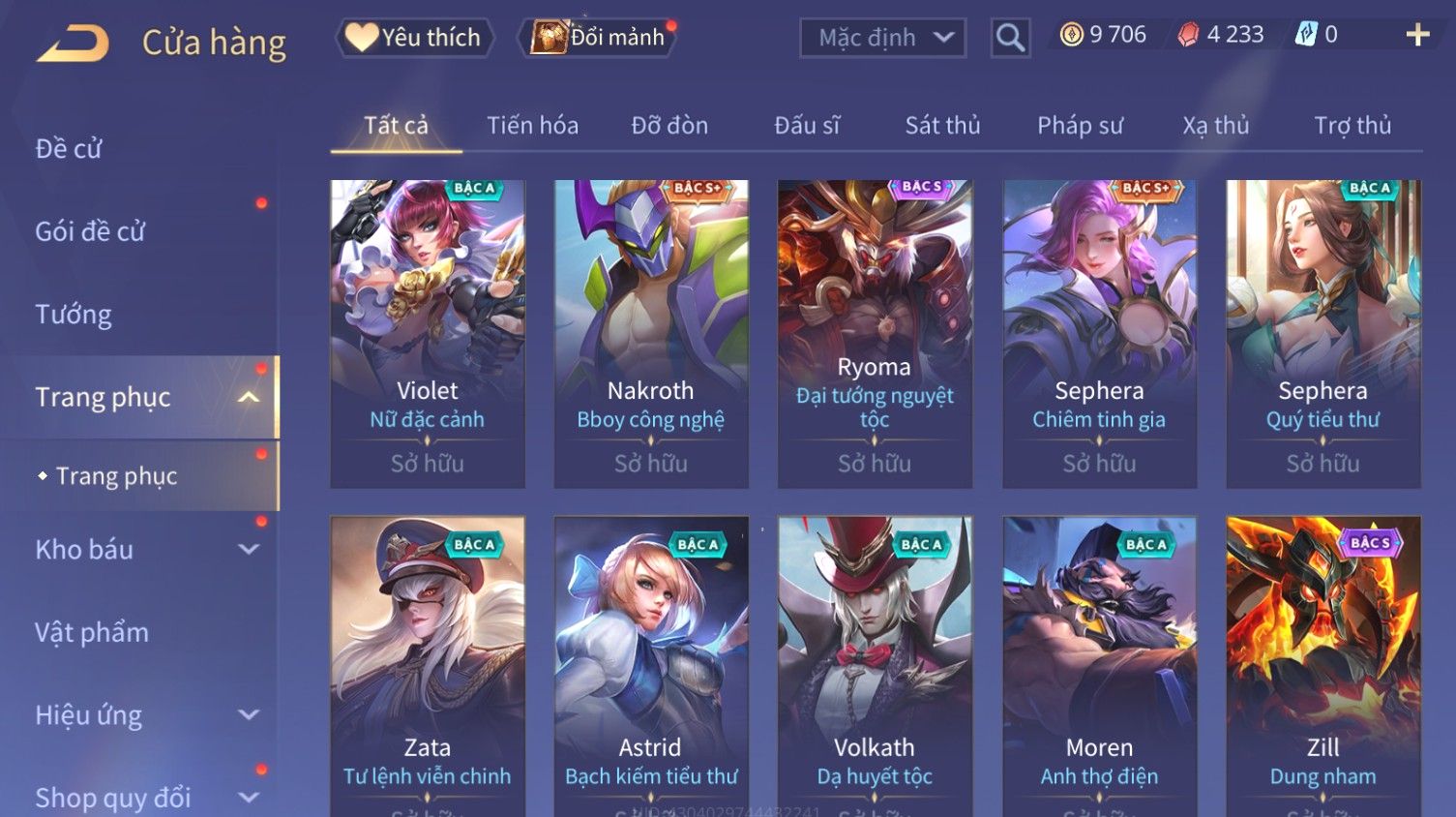Image resolution: width=1456 pixels, height=817 pixels.
Task: Expand the Kho báu sidebar section
Action: pyautogui.click(x=249, y=549)
